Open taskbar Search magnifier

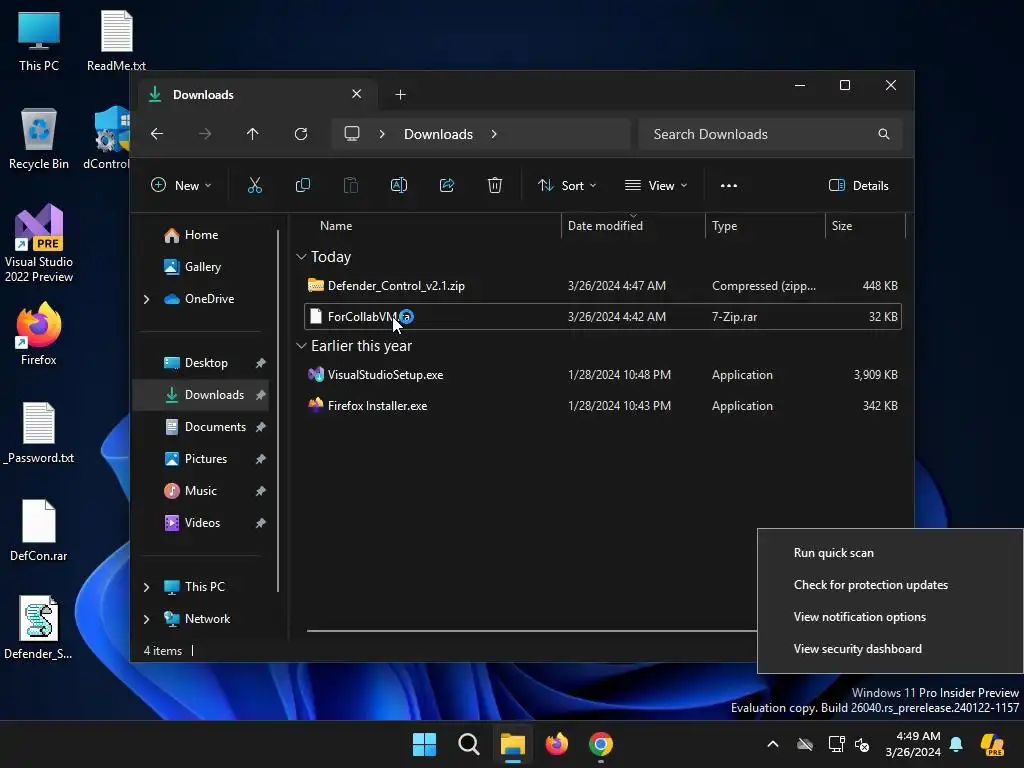click(x=469, y=744)
